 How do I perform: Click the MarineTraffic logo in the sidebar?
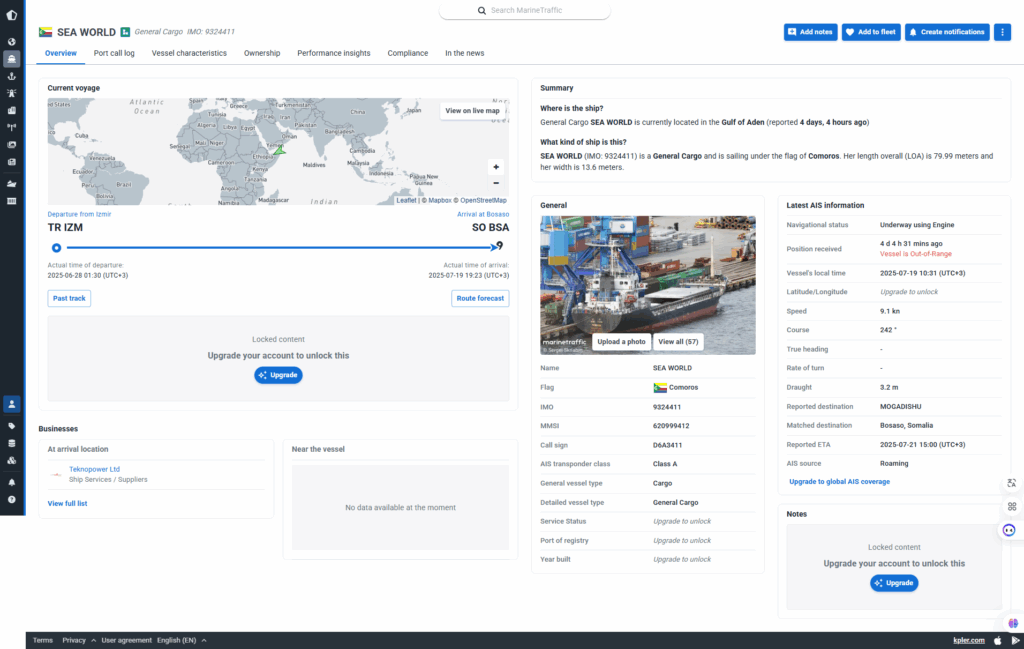pos(12,15)
